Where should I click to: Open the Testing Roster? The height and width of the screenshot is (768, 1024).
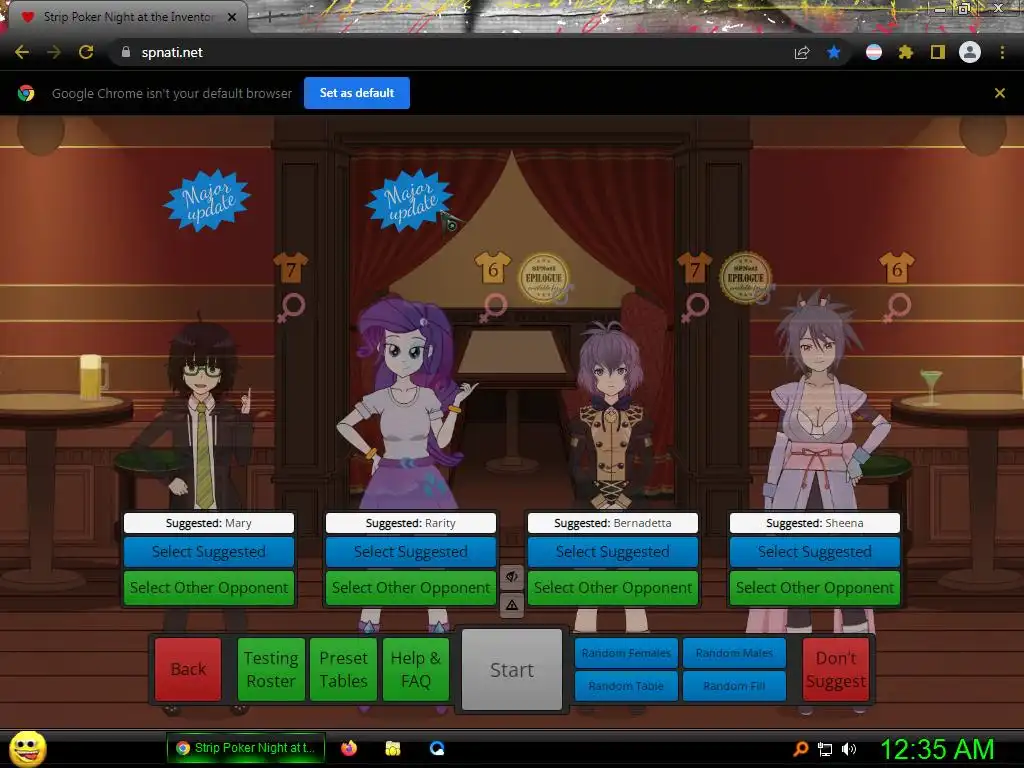[271, 669]
